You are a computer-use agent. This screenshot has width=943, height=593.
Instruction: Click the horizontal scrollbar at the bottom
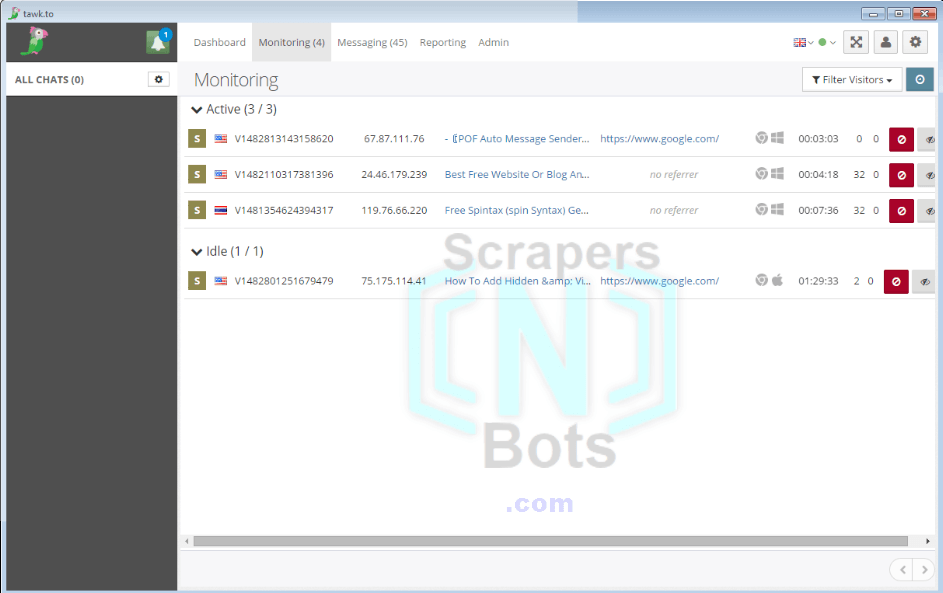pos(550,541)
